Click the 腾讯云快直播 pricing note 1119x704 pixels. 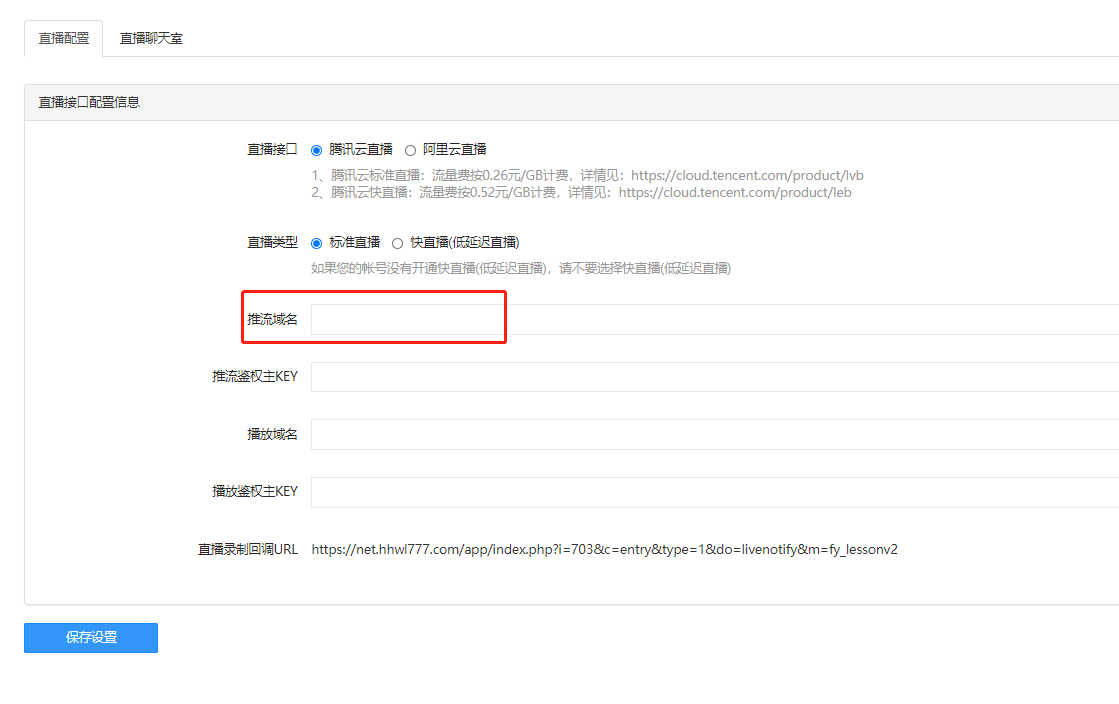582,193
